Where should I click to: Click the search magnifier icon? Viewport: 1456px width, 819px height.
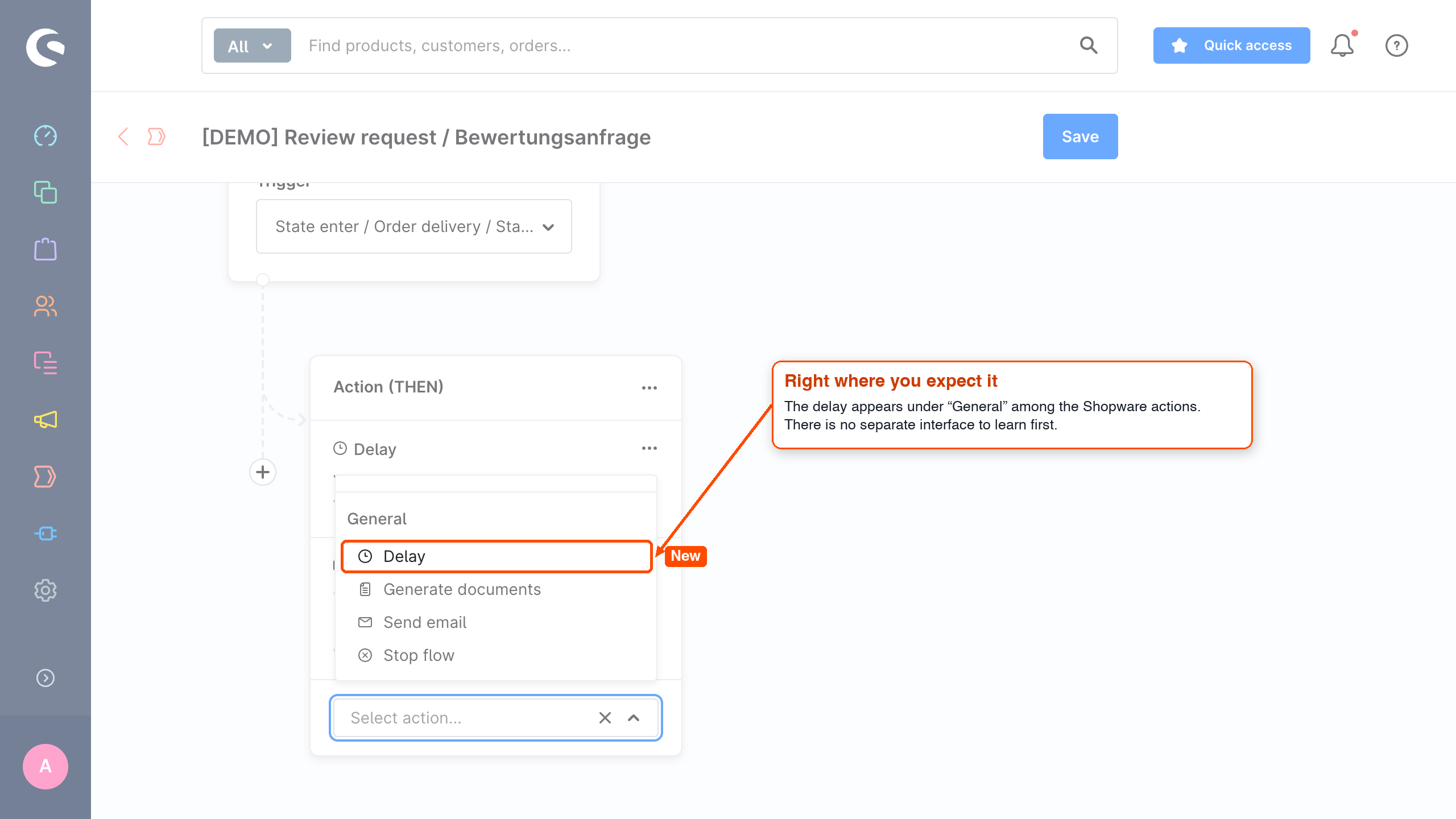pyautogui.click(x=1089, y=45)
